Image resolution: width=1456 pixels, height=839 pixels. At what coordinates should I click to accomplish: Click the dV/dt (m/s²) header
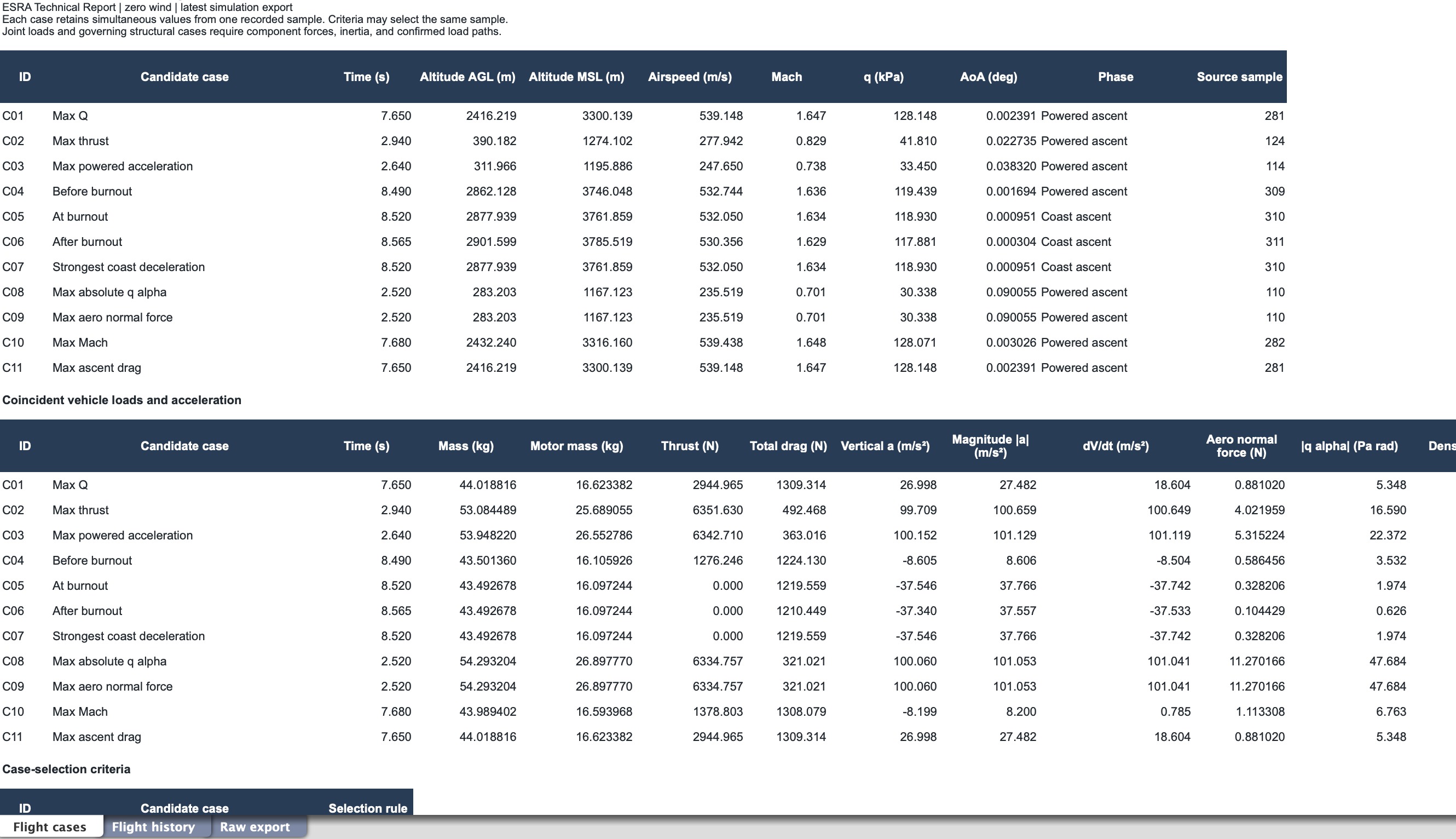point(1115,445)
